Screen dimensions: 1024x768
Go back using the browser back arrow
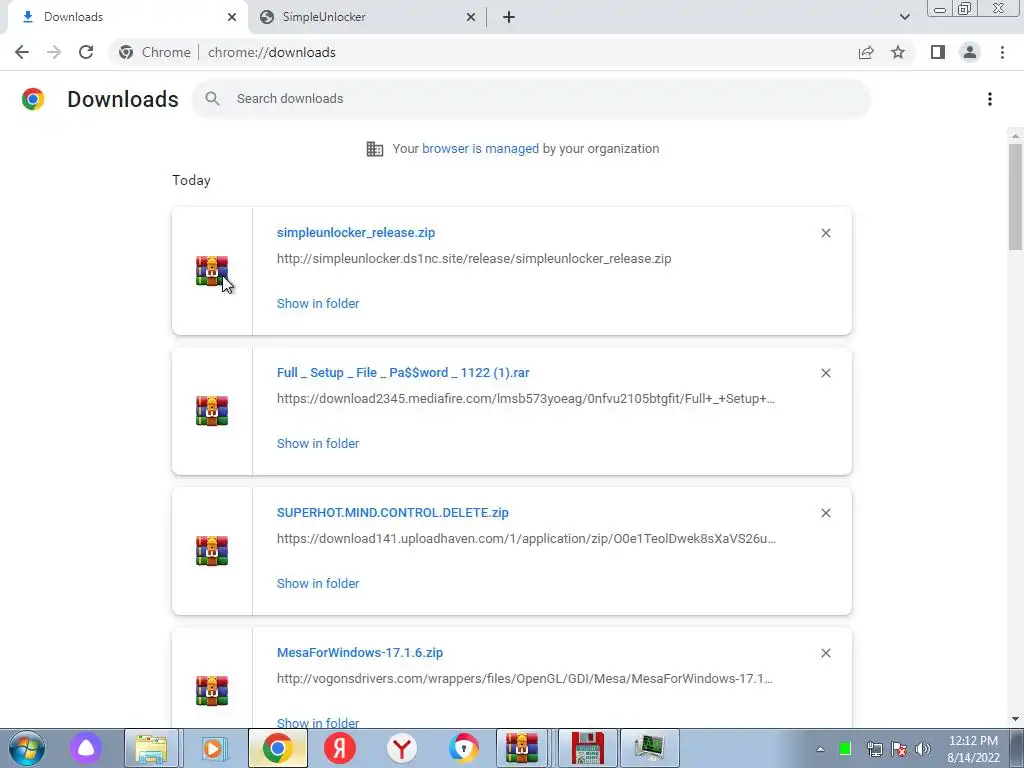coord(22,52)
